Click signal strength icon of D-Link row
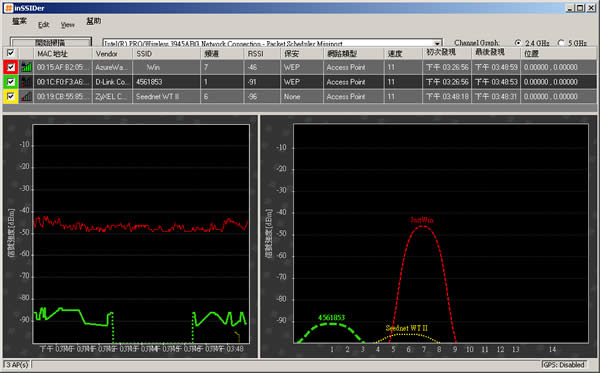600x373 pixels. [x=26, y=82]
